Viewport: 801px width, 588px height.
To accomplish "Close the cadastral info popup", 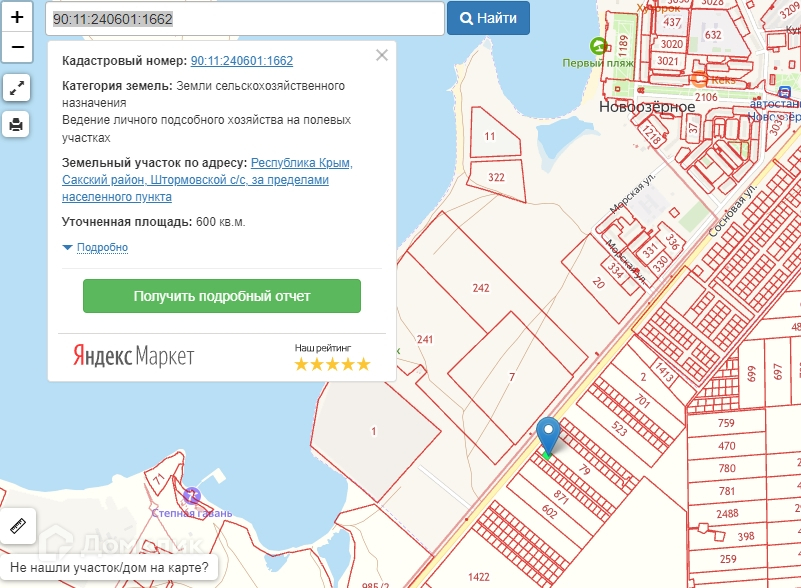I will pos(382,55).
